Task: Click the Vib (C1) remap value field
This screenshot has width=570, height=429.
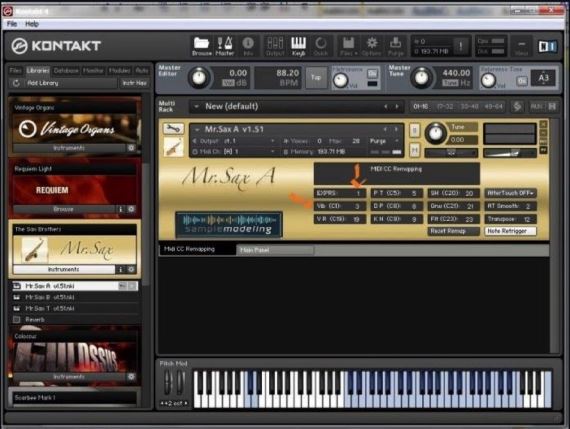Action: (x=340, y=206)
